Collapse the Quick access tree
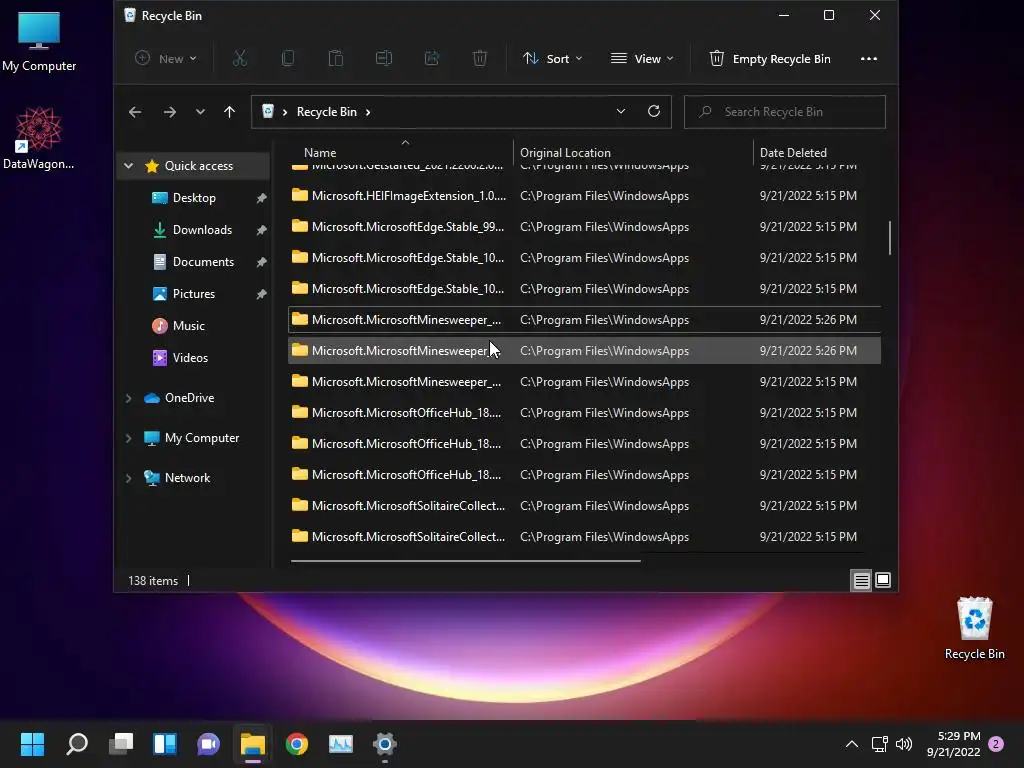This screenshot has height=768, width=1024. coord(129,166)
